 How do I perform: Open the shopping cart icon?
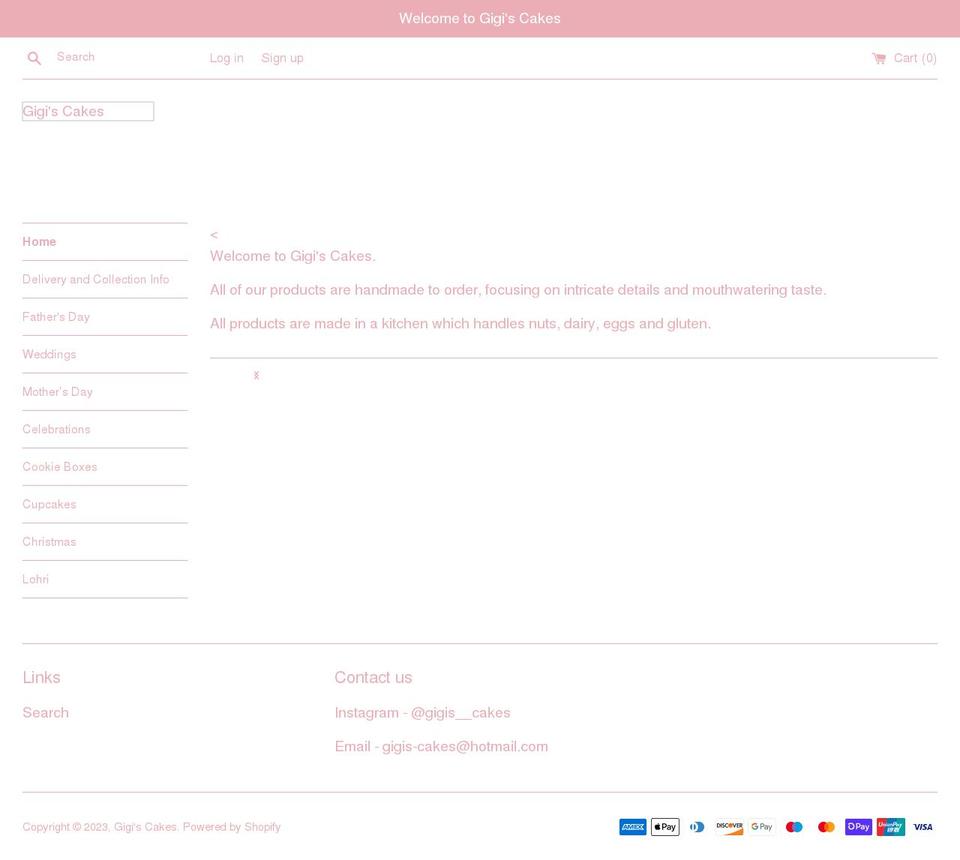pos(877,58)
